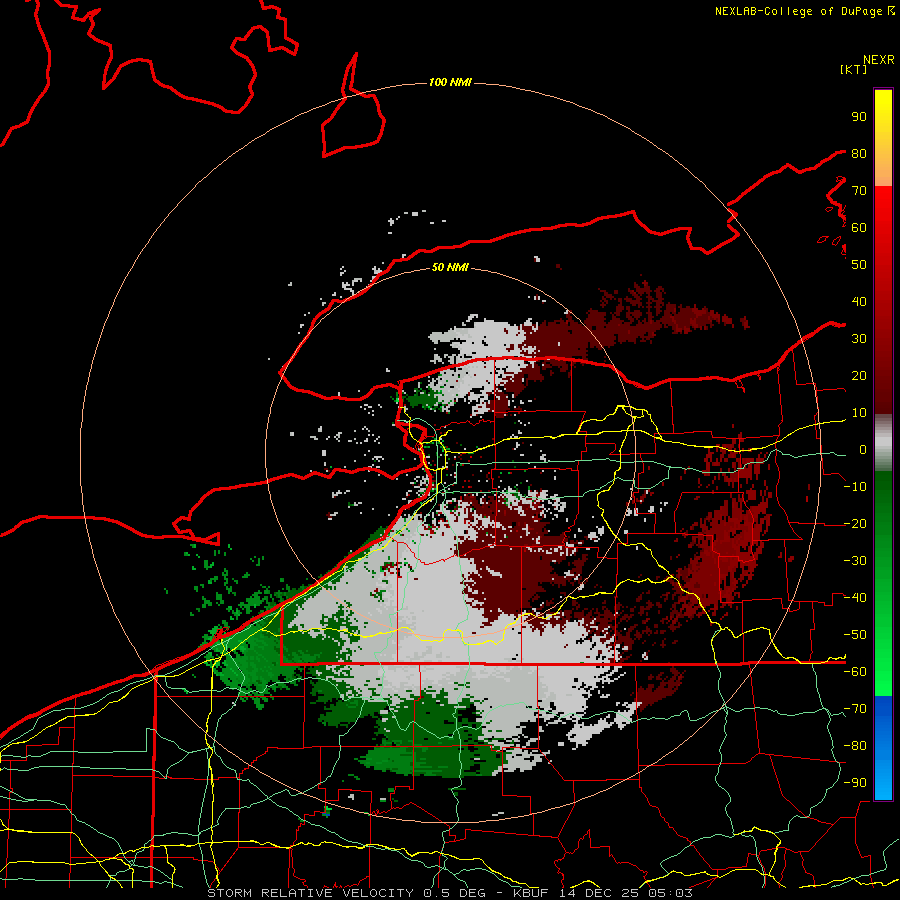Image resolution: width=900 pixels, height=900 pixels.
Task: Select the 70 knot tick label
Action: click(859, 191)
